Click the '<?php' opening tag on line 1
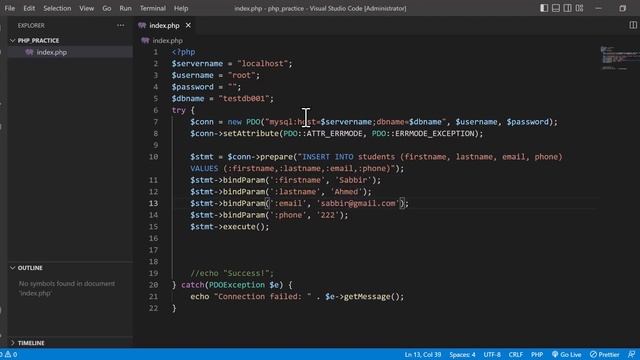640x360 pixels. click(183, 52)
